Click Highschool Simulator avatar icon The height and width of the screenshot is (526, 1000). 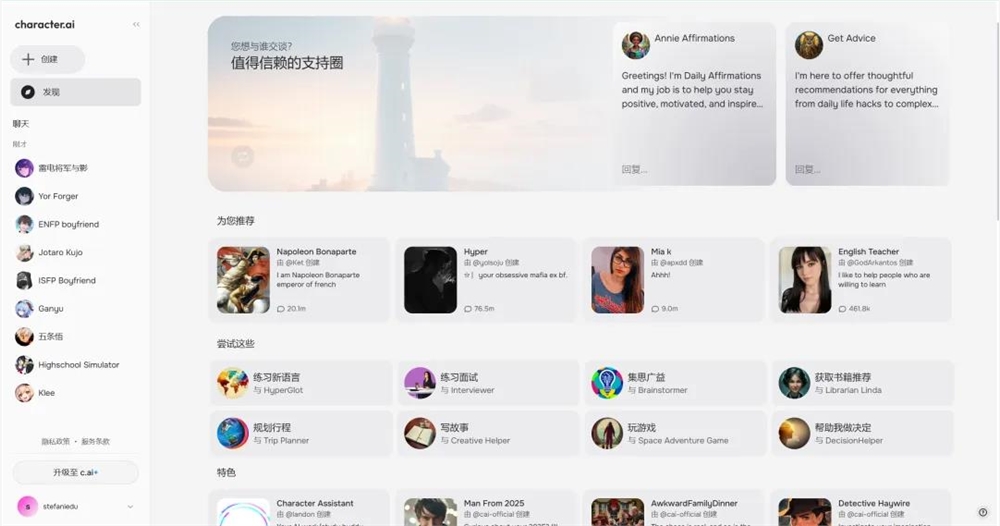coord(24,365)
